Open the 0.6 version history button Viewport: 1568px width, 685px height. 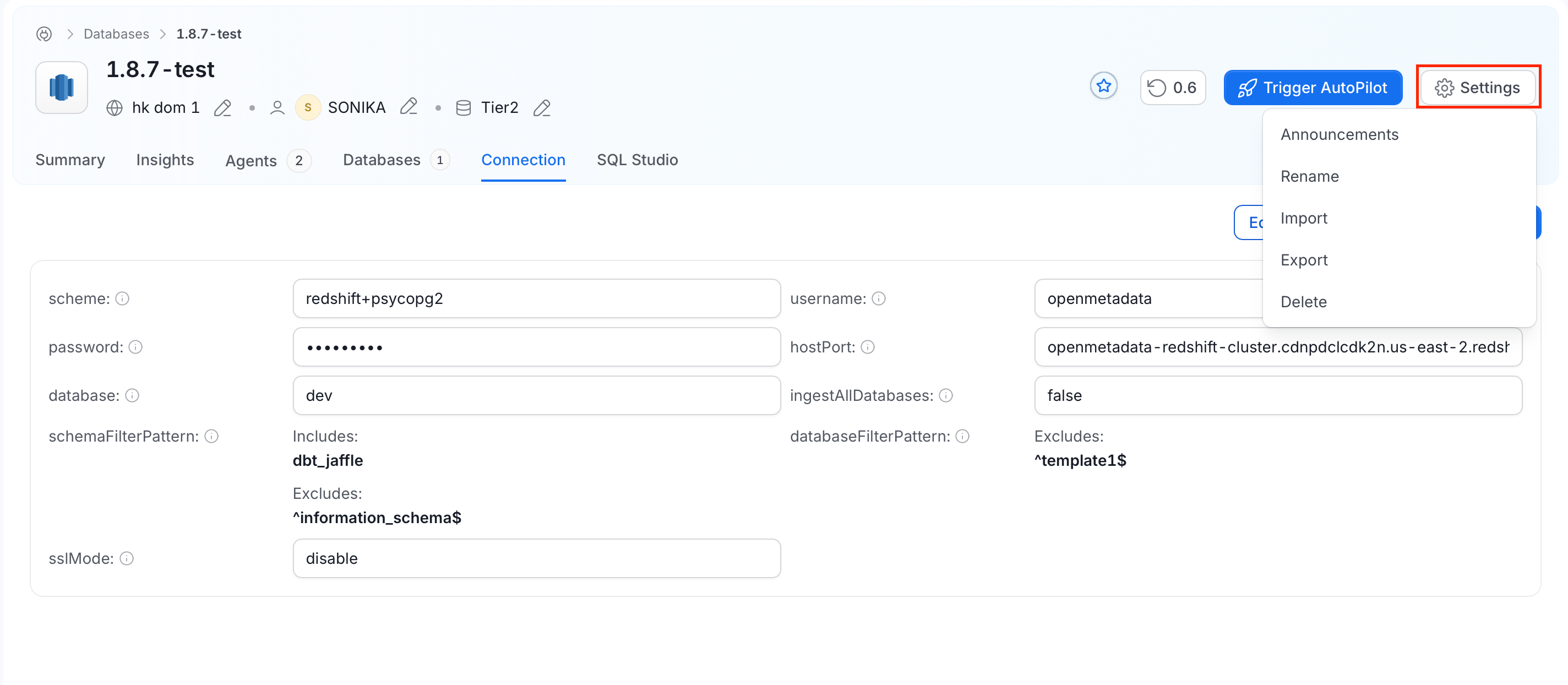pyautogui.click(x=1172, y=88)
